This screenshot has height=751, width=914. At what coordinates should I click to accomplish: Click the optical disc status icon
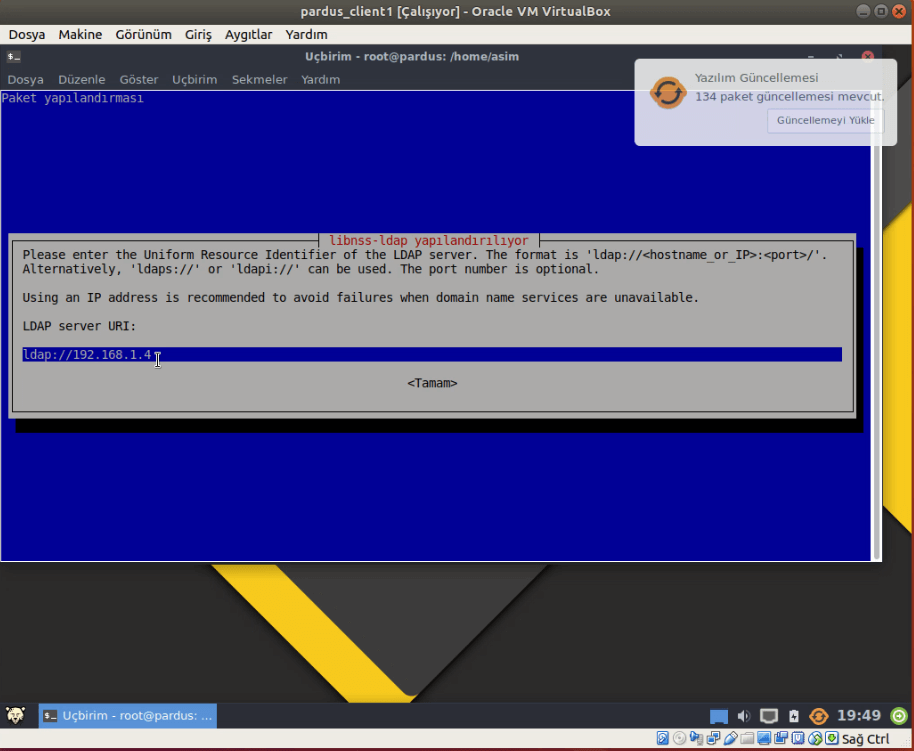[x=679, y=738]
